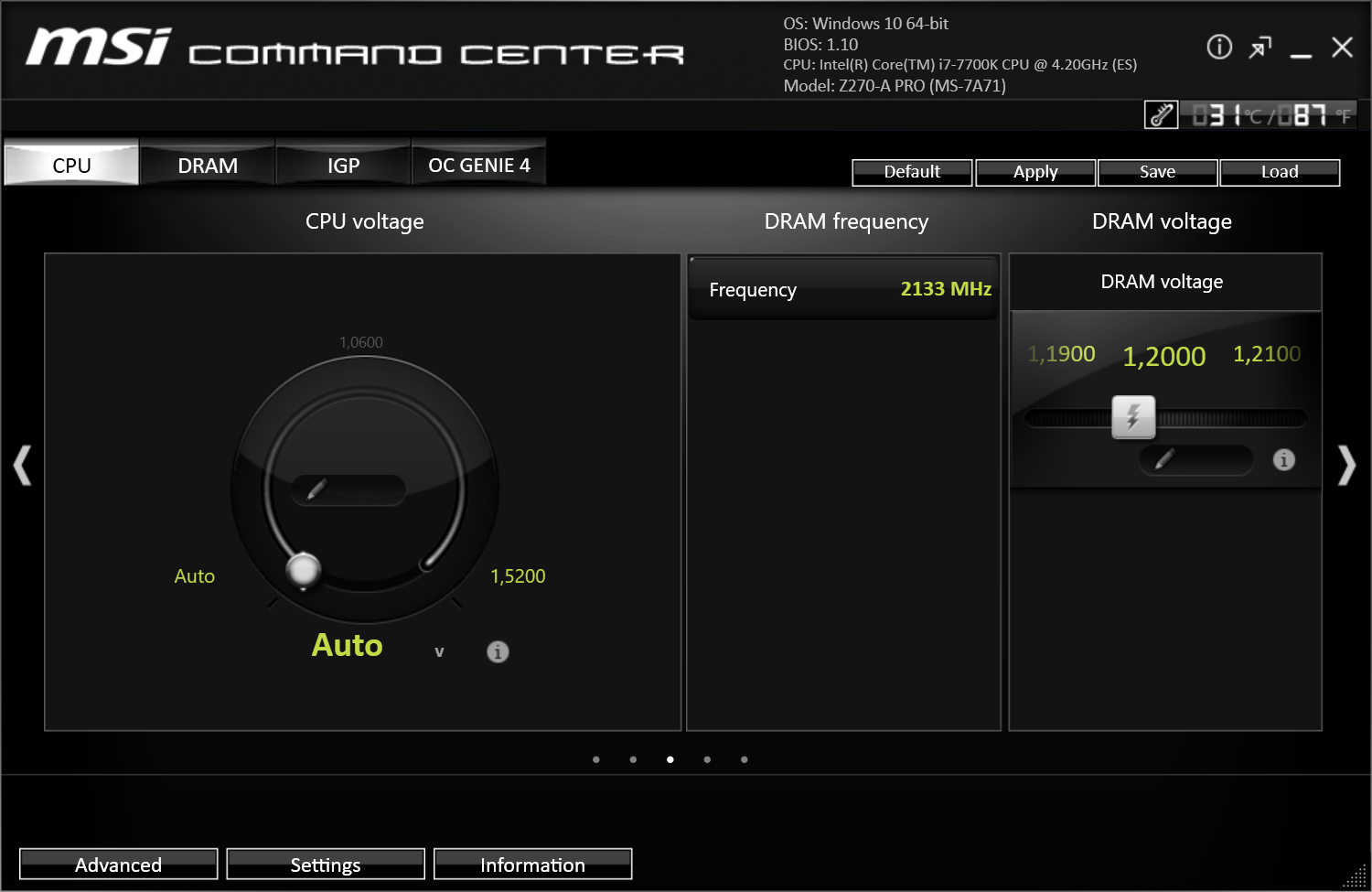
Task: Show DRAM voltage info icon
Action: 1284,459
